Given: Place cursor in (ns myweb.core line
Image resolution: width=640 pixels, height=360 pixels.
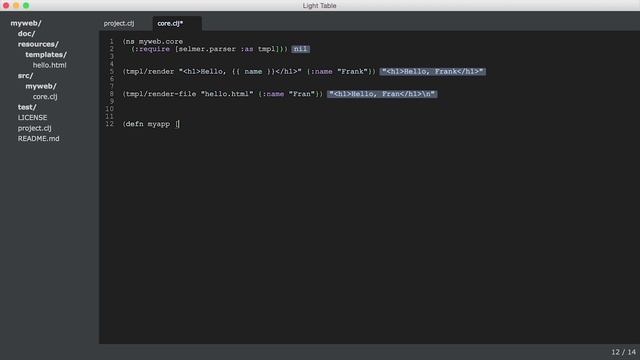Looking at the screenshot, I should point(153,42).
